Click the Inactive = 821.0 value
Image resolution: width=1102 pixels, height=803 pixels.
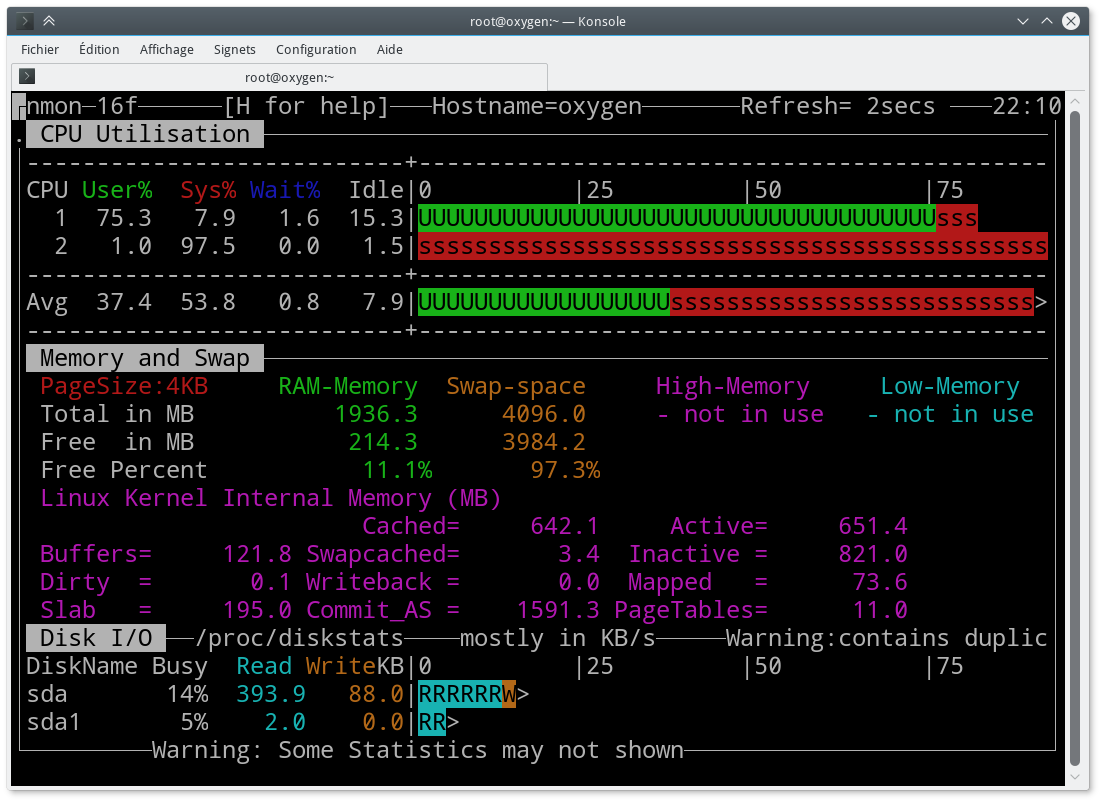click(873, 554)
